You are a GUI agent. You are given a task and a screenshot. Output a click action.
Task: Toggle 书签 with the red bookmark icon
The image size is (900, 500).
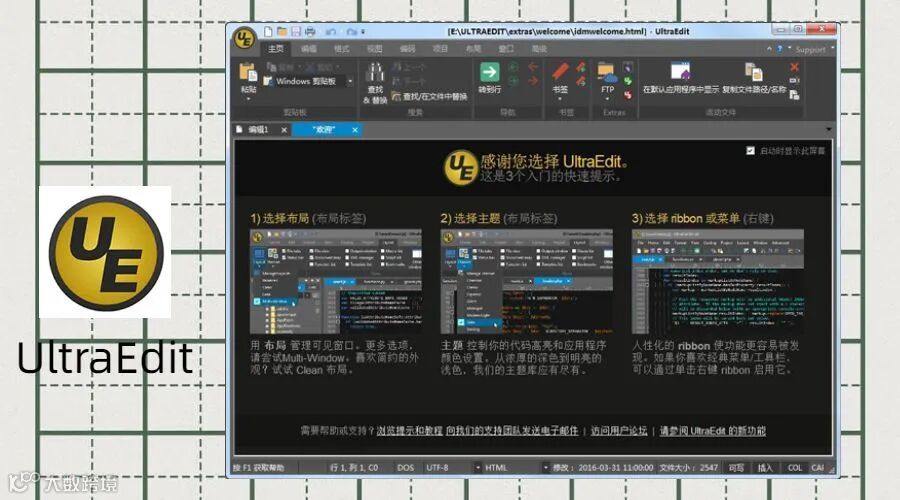tap(560, 72)
